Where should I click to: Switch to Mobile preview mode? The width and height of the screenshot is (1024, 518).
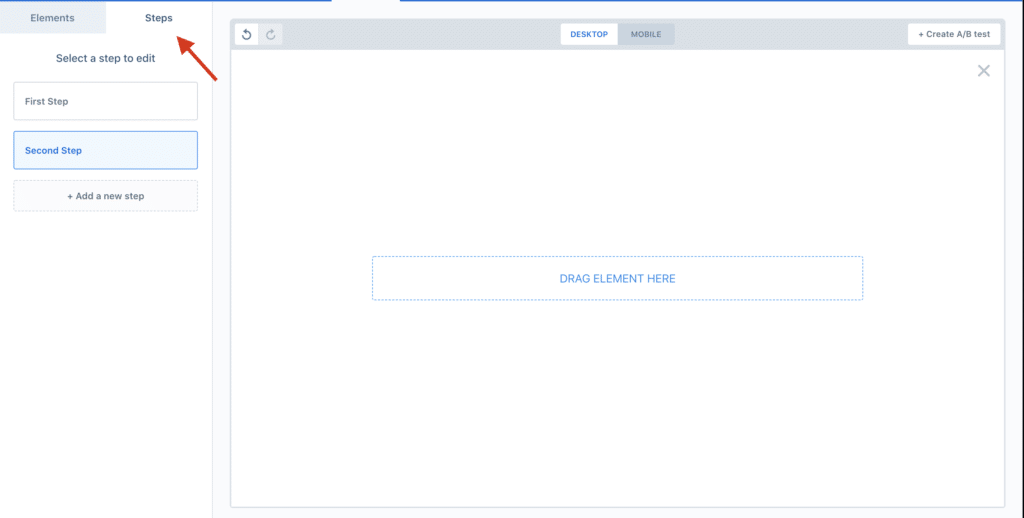coord(646,35)
